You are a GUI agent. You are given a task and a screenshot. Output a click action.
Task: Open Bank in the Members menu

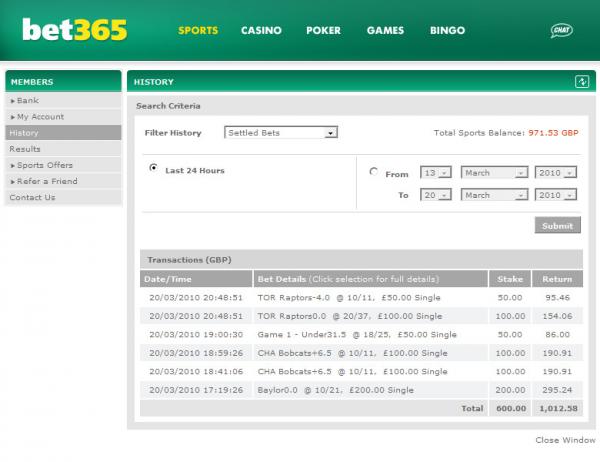click(28, 100)
